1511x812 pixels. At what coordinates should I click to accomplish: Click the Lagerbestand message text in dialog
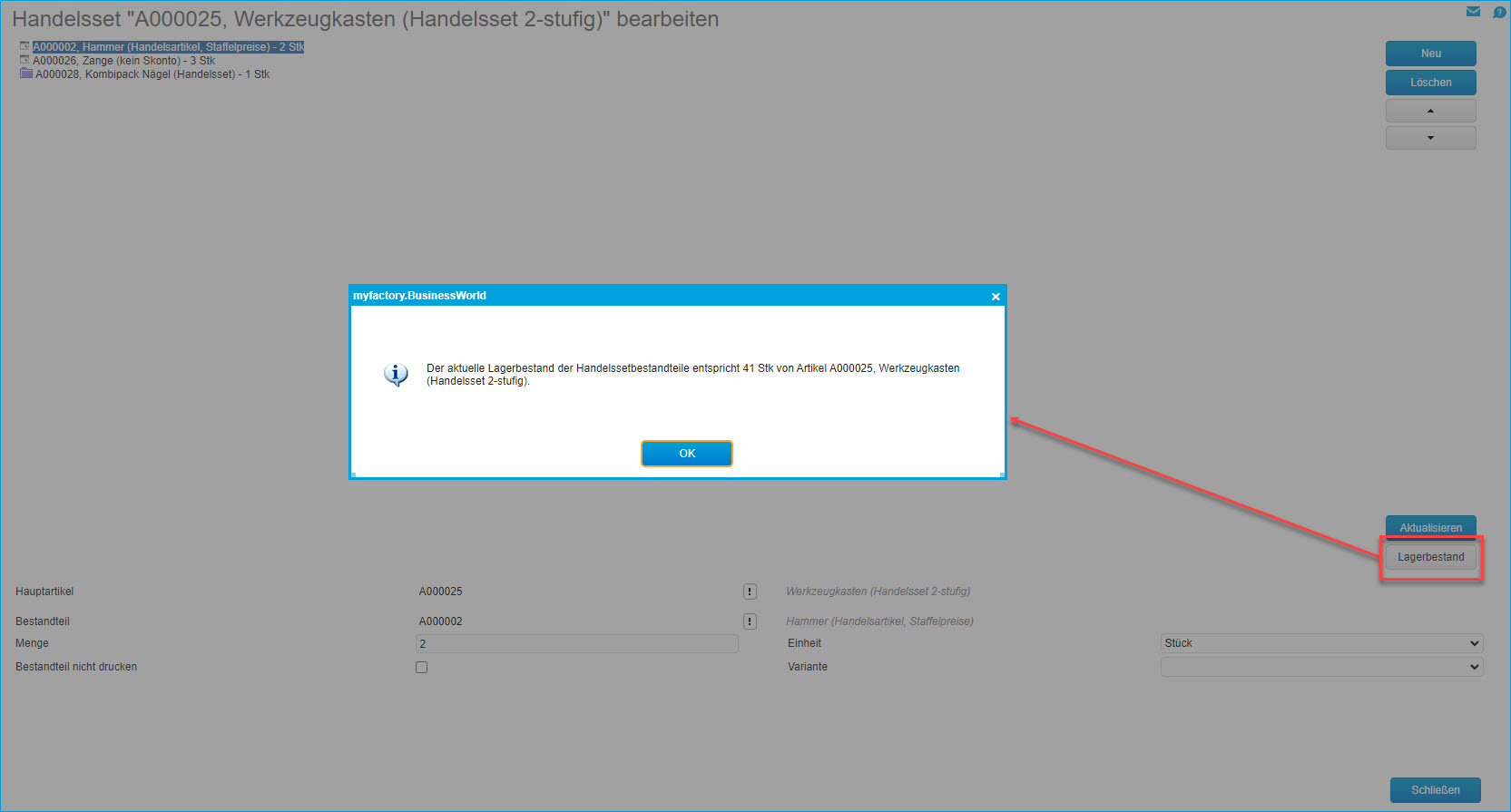[693, 375]
